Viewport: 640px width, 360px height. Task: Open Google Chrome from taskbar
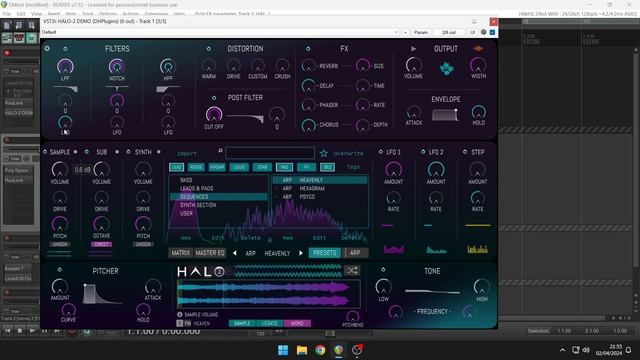coord(320,350)
